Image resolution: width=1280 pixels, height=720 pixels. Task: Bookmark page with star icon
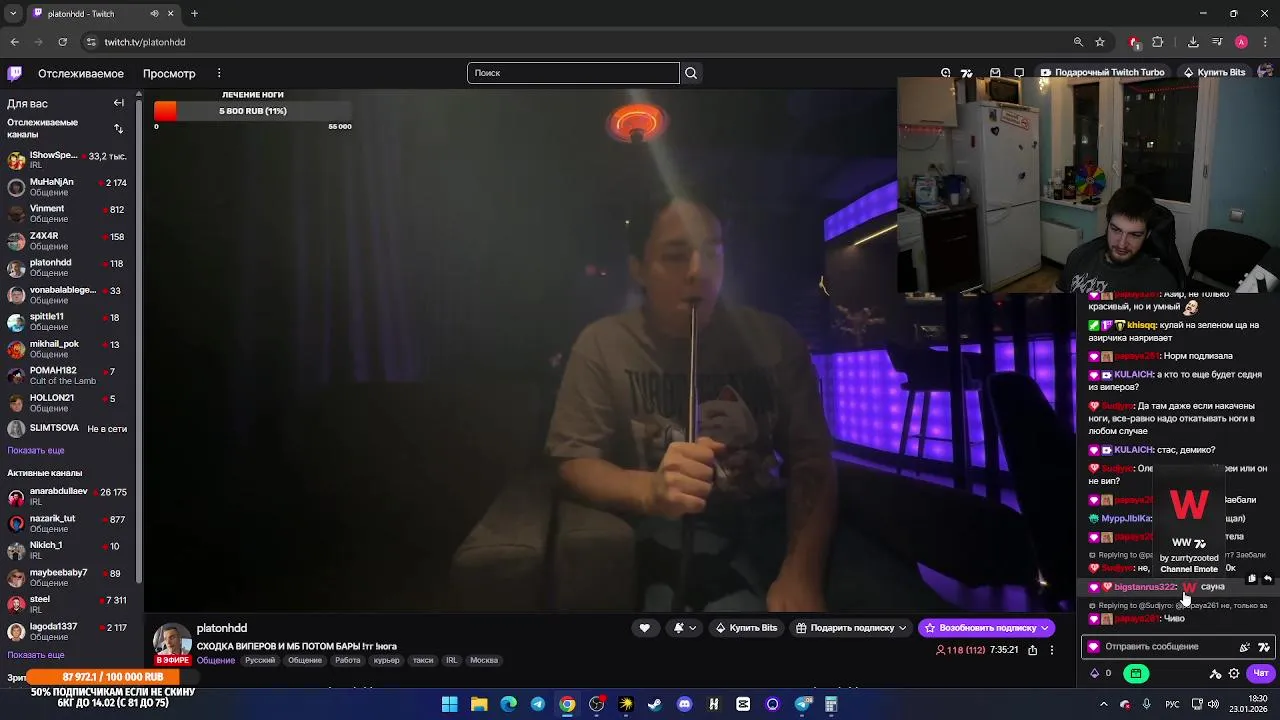point(1100,42)
